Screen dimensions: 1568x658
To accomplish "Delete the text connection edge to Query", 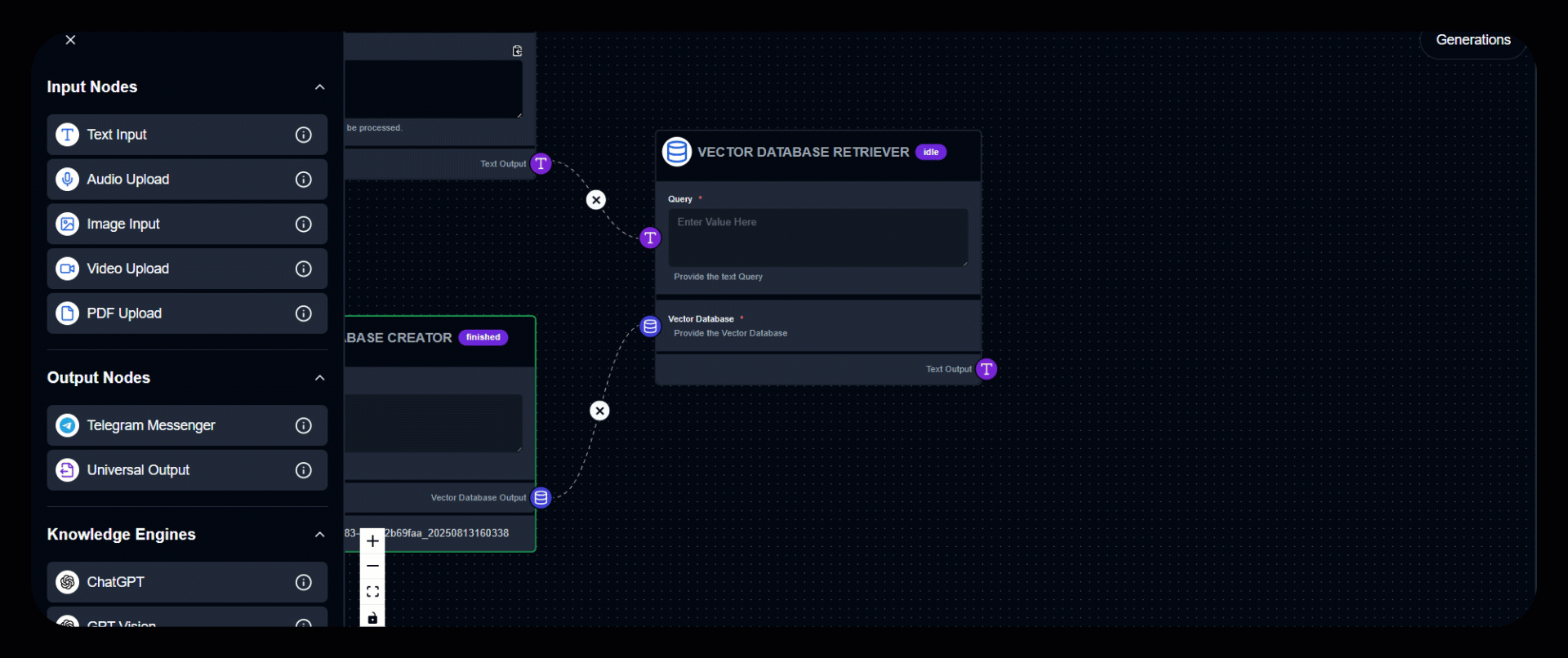I will (596, 200).
